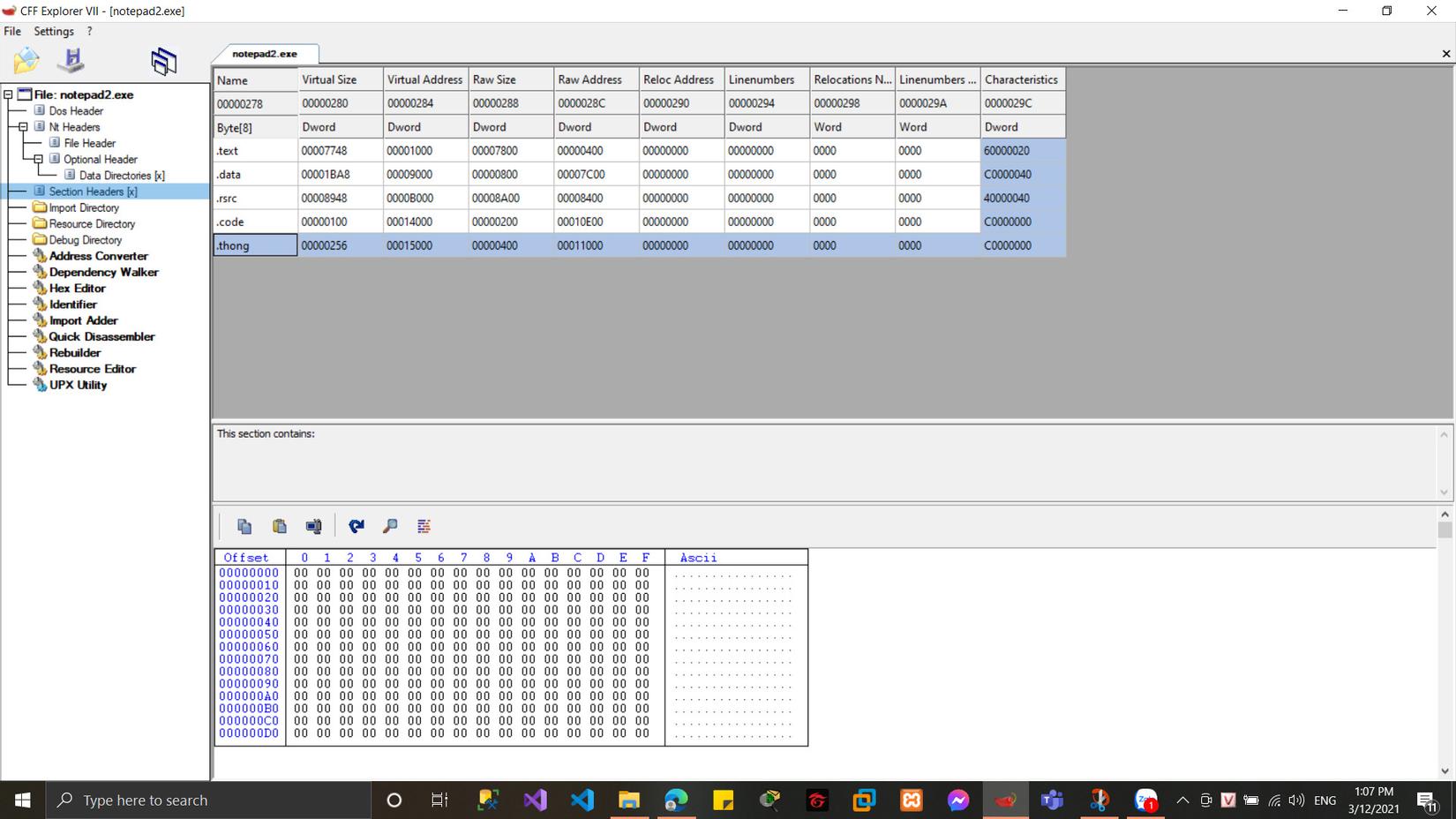Open Messenger from the taskbar

pos(958,800)
